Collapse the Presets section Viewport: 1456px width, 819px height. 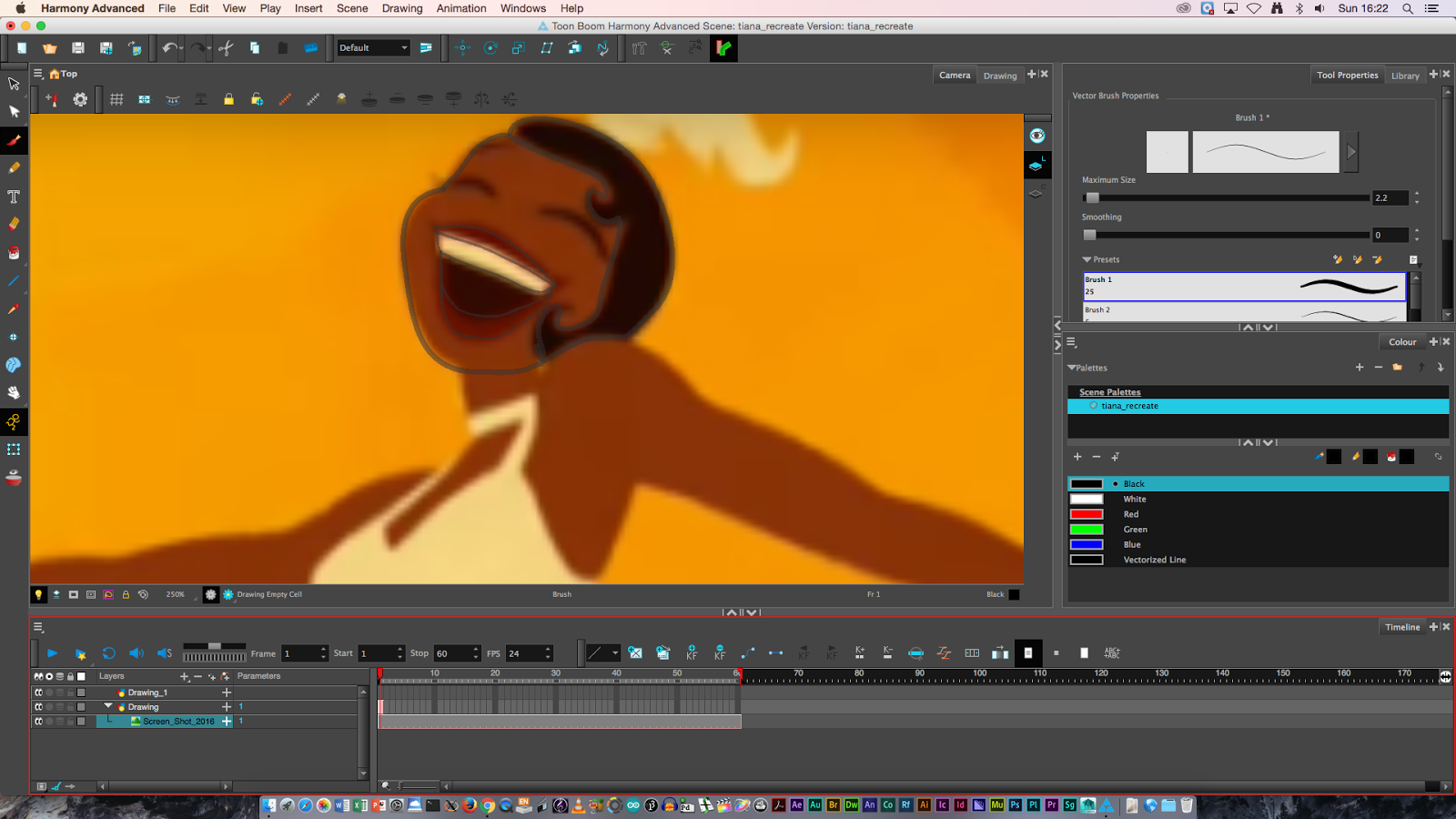[1087, 259]
